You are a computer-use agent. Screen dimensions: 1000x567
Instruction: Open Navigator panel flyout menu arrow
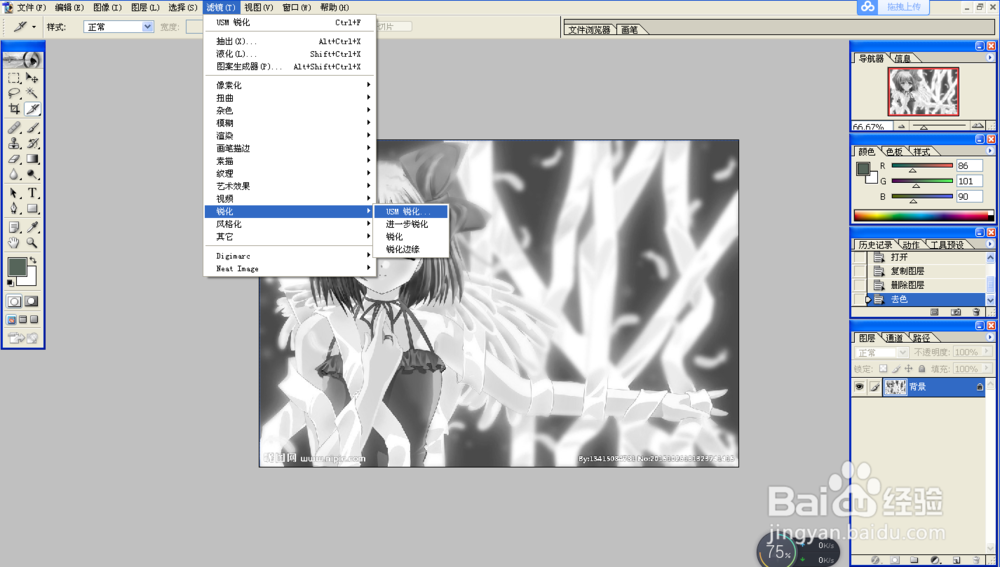[990, 58]
